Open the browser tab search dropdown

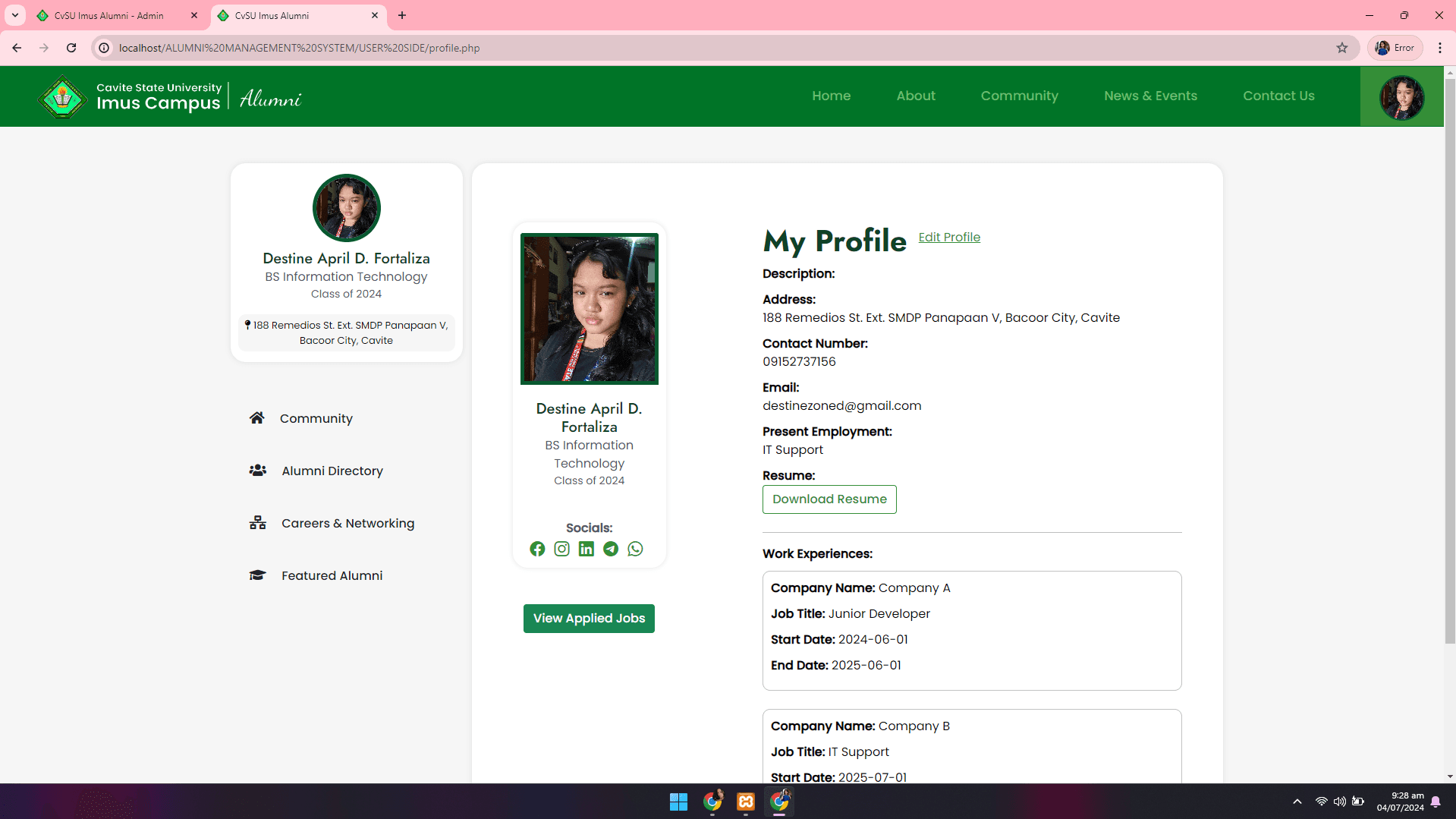pos(14,15)
